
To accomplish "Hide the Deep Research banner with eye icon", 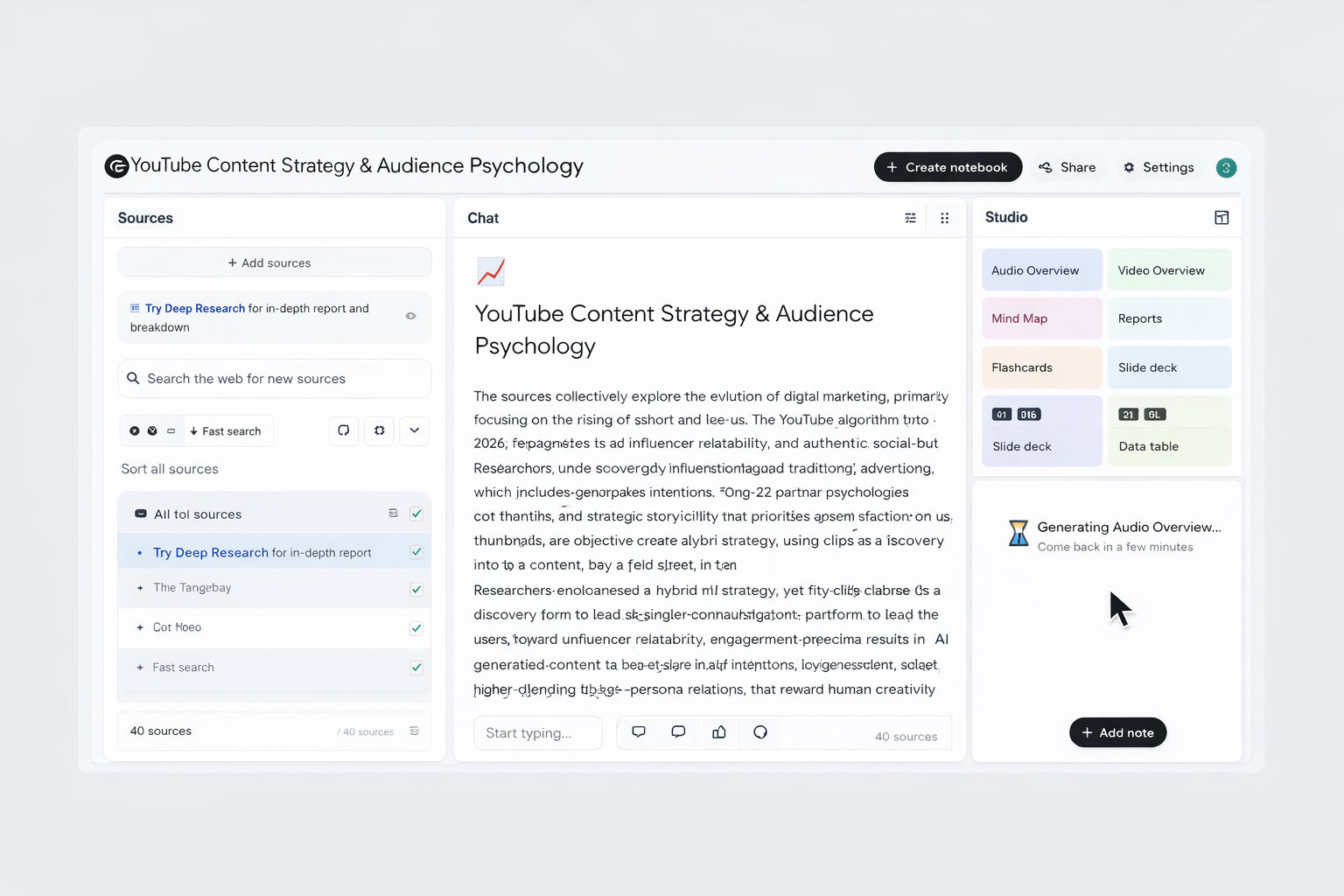I will click(410, 316).
